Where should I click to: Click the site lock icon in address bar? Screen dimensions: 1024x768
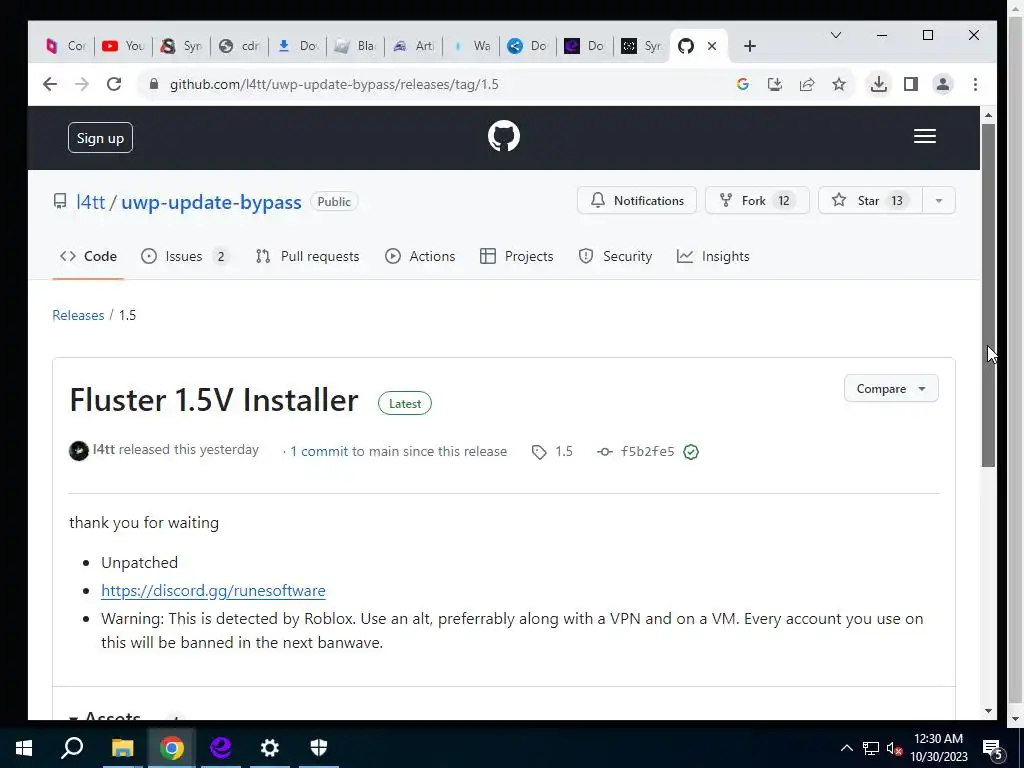click(x=153, y=84)
